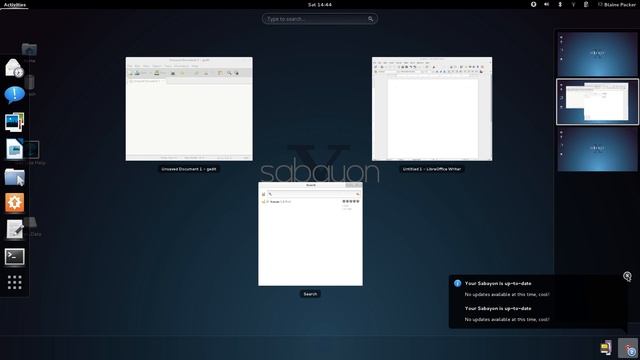Open the volume speaker icon in top bar

click(547, 4)
